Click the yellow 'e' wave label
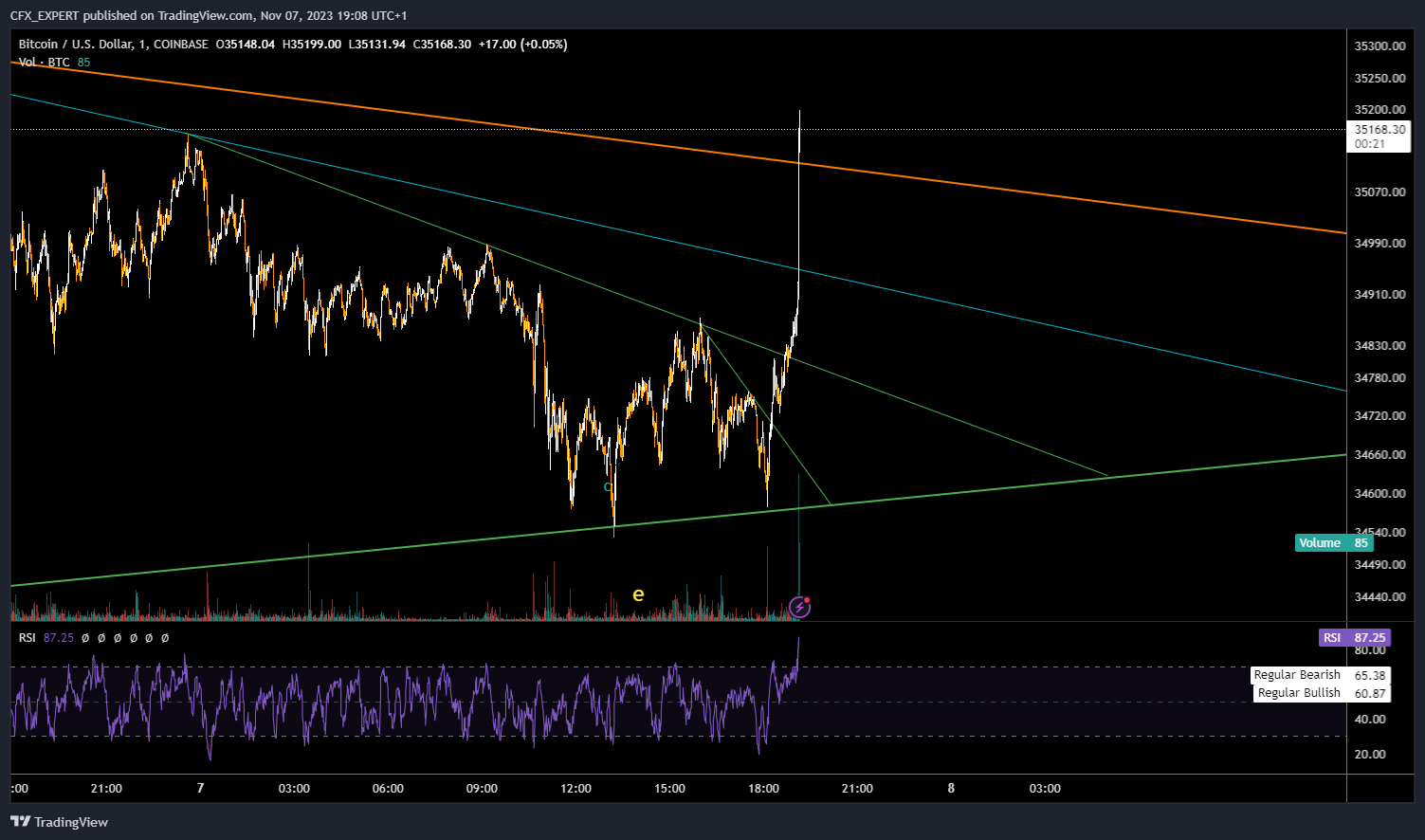The width and height of the screenshot is (1425, 840). [638, 594]
